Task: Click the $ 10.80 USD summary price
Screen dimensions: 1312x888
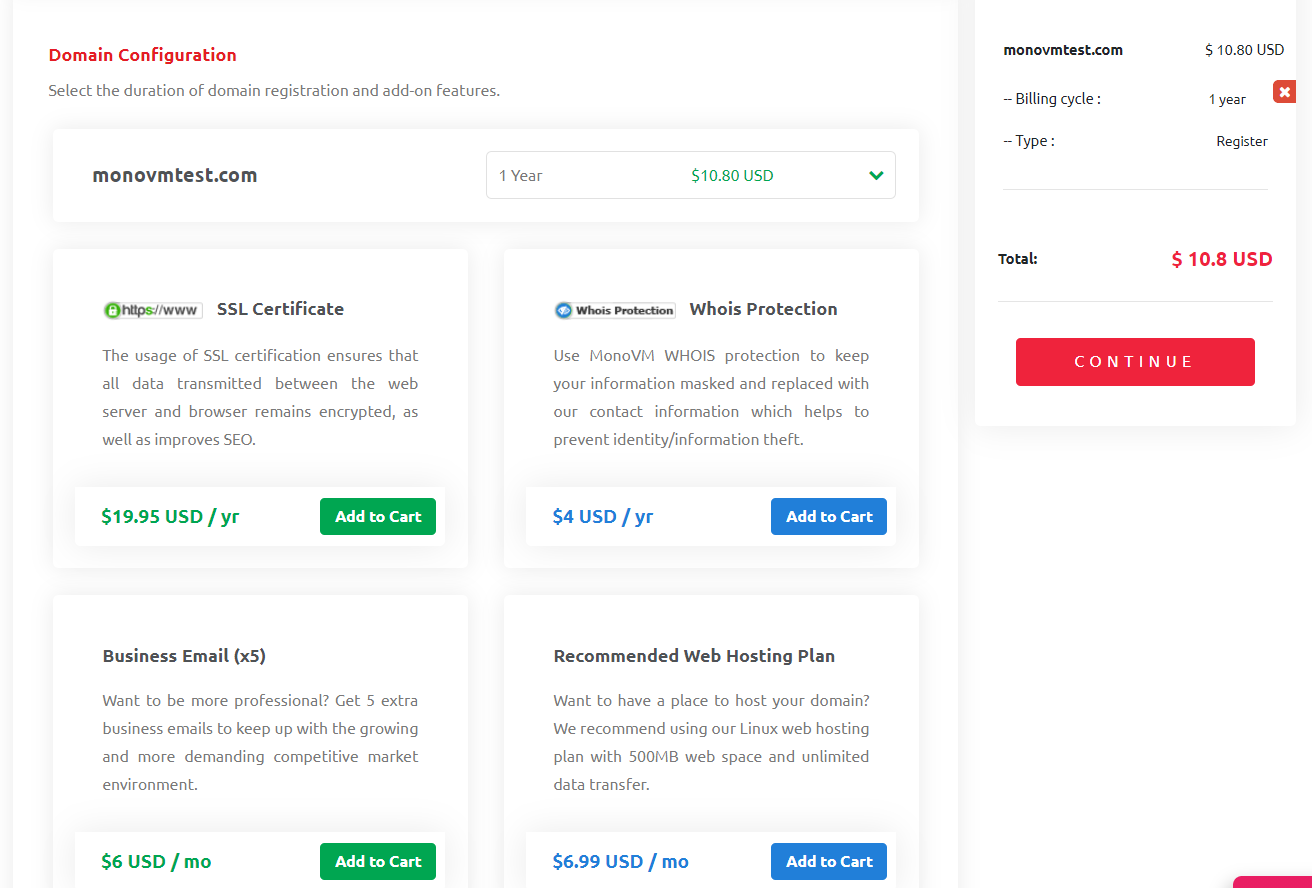Action: click(1244, 50)
